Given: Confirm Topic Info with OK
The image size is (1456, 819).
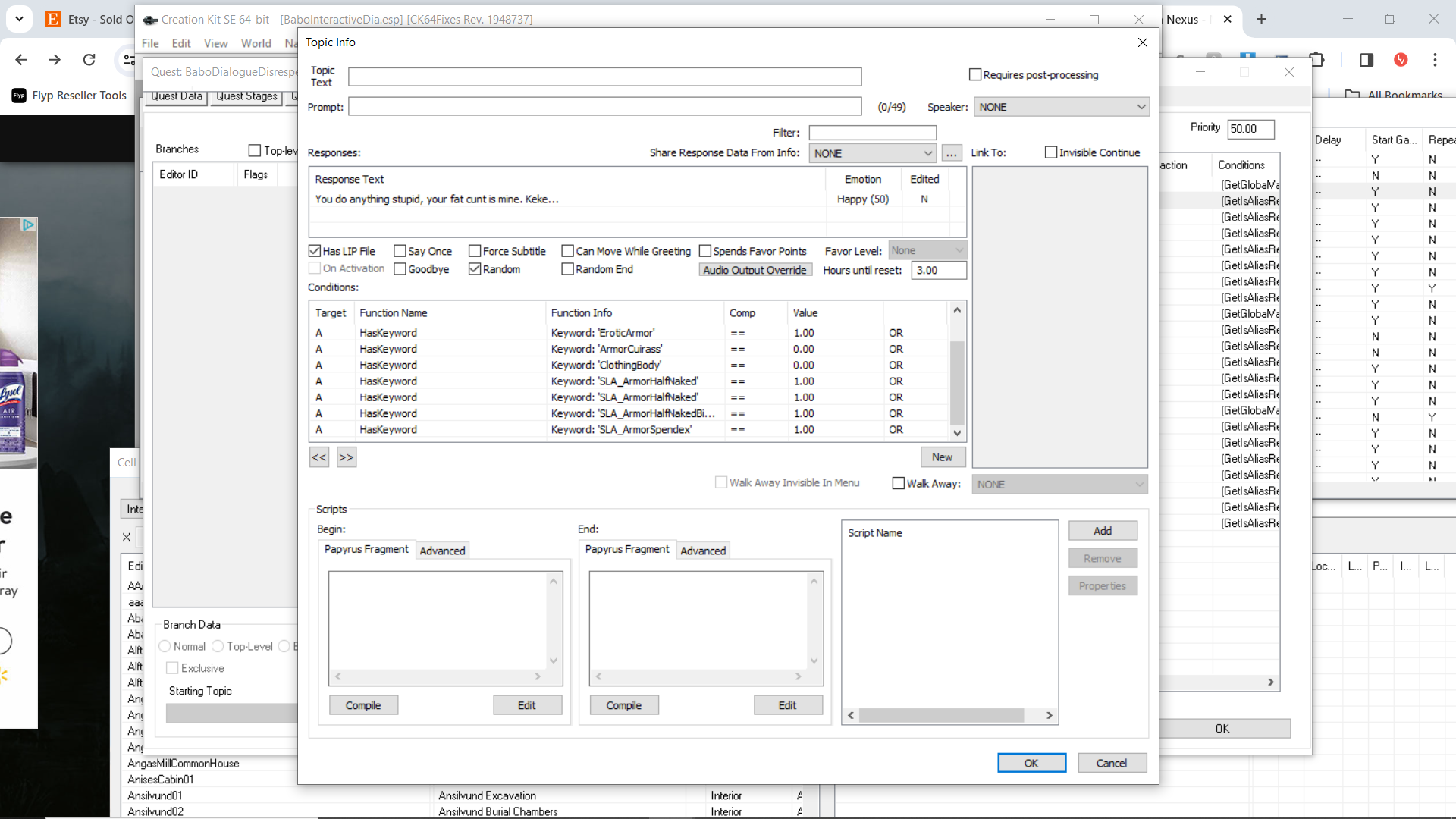Looking at the screenshot, I should point(1031,763).
